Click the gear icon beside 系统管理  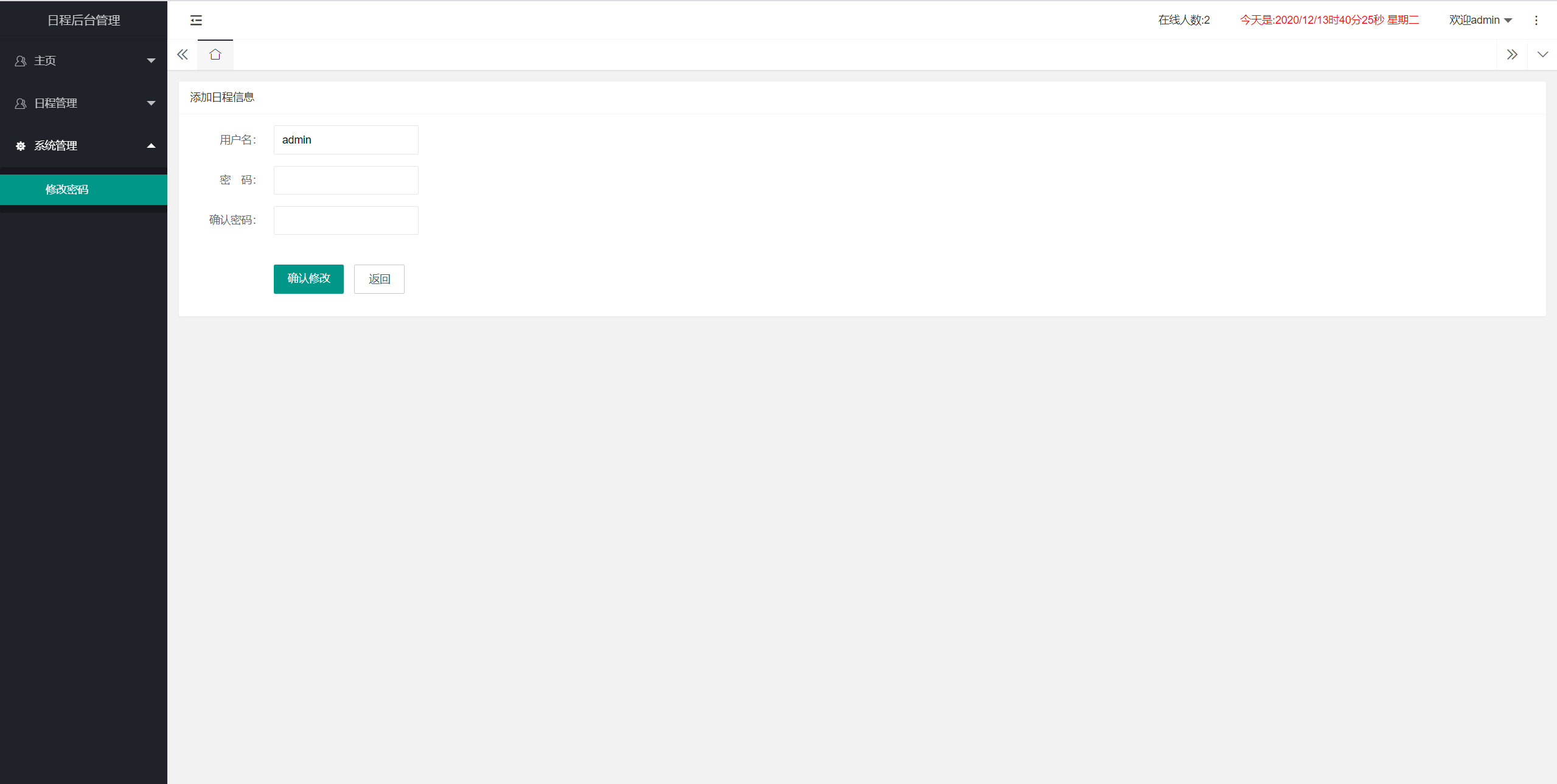coord(21,146)
